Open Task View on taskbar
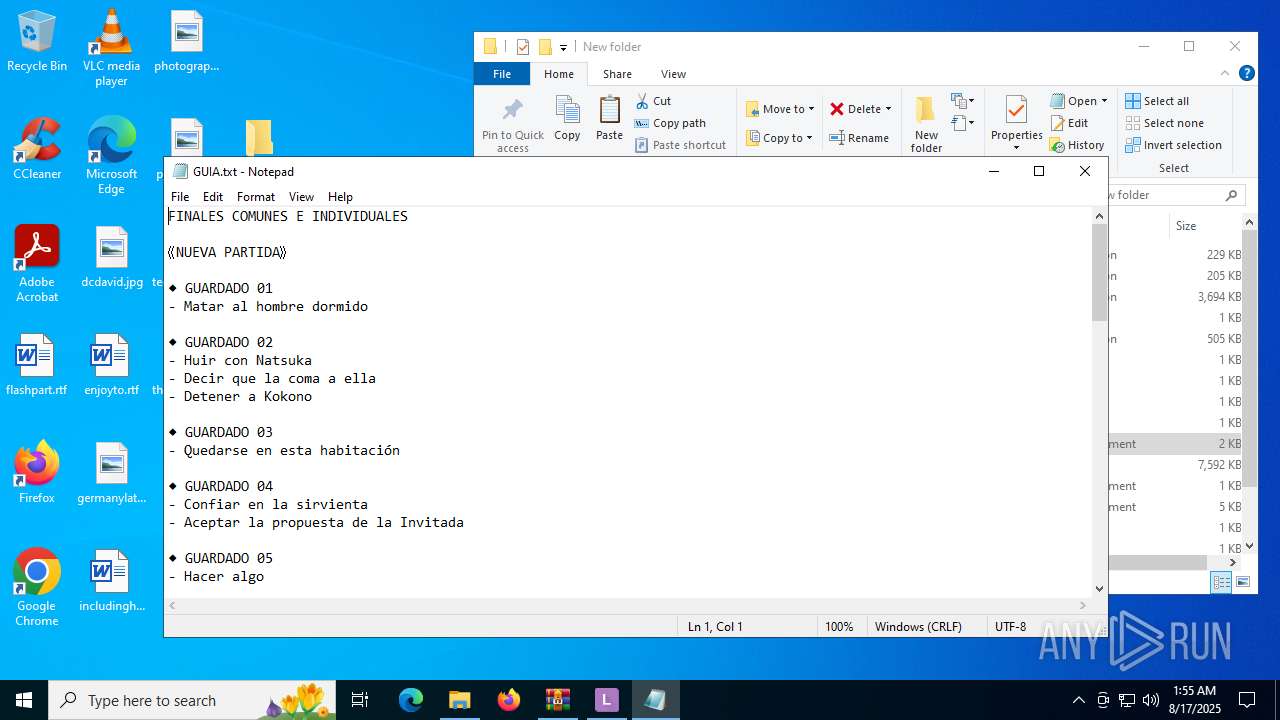This screenshot has height=720, width=1280. pos(361,700)
